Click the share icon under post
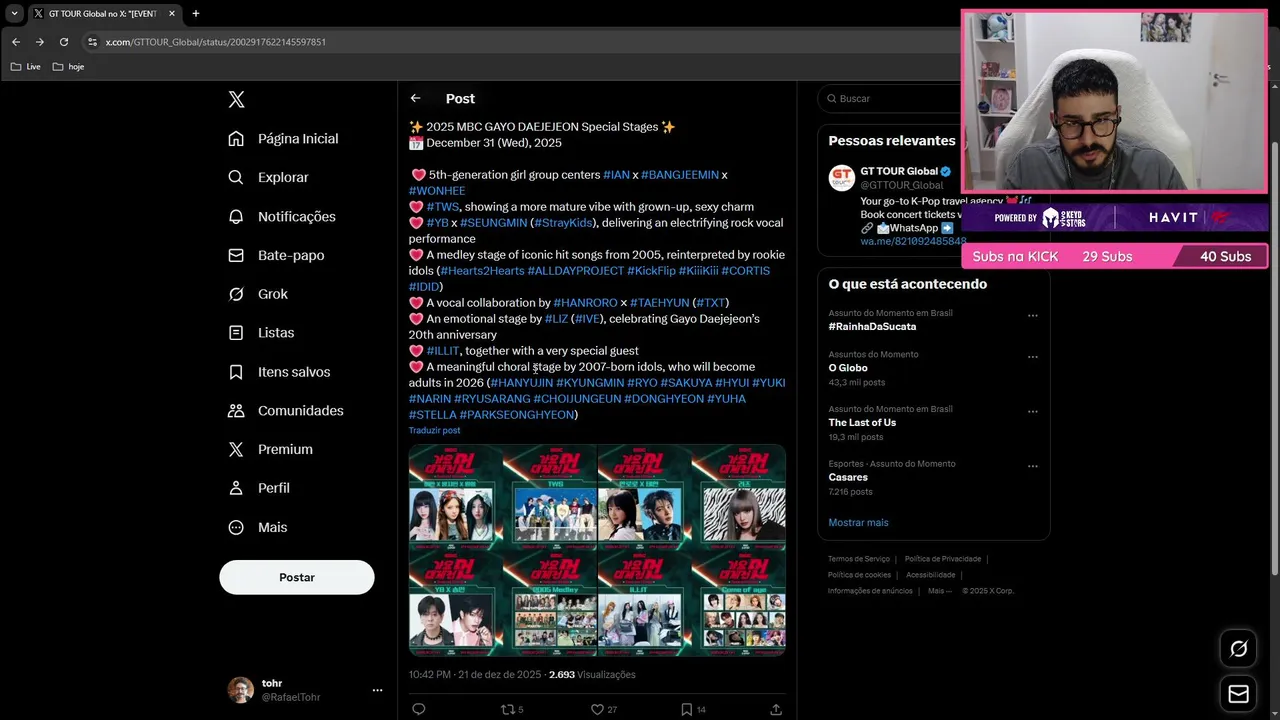1280x720 pixels. [x=776, y=709]
